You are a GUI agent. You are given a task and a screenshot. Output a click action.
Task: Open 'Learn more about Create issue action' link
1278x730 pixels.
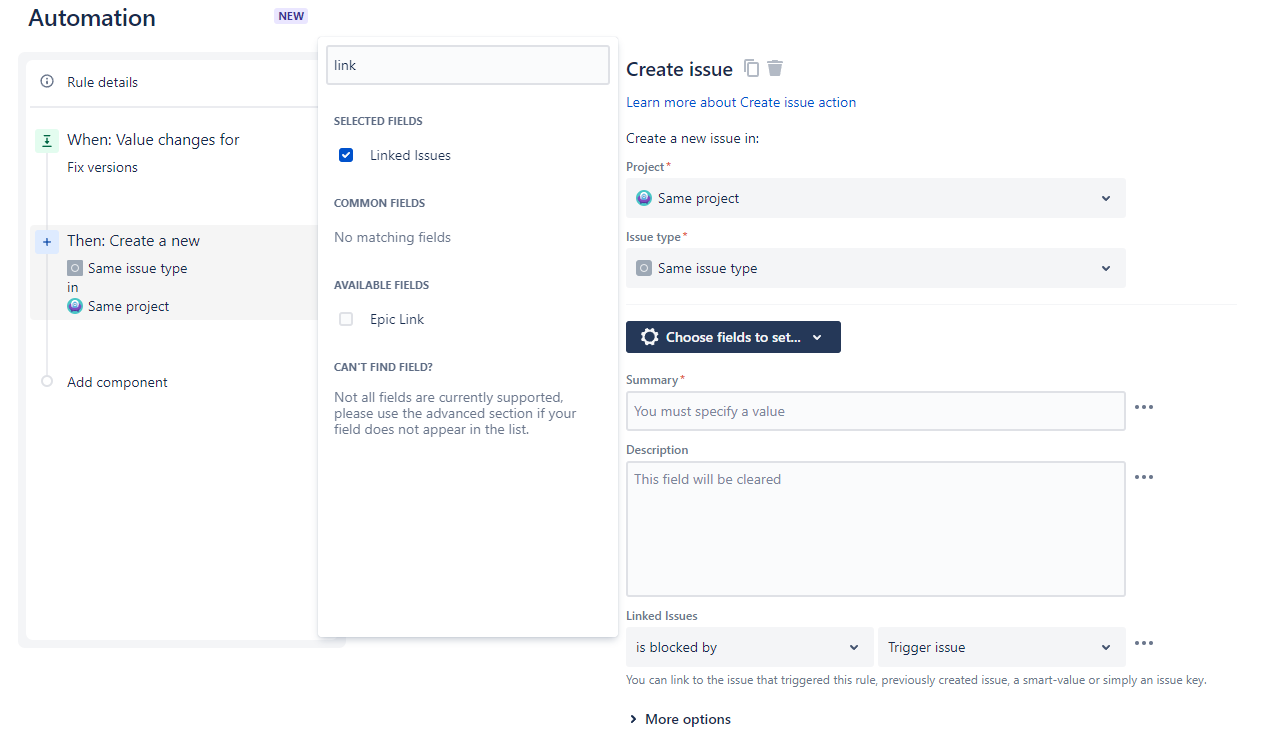[x=740, y=101]
